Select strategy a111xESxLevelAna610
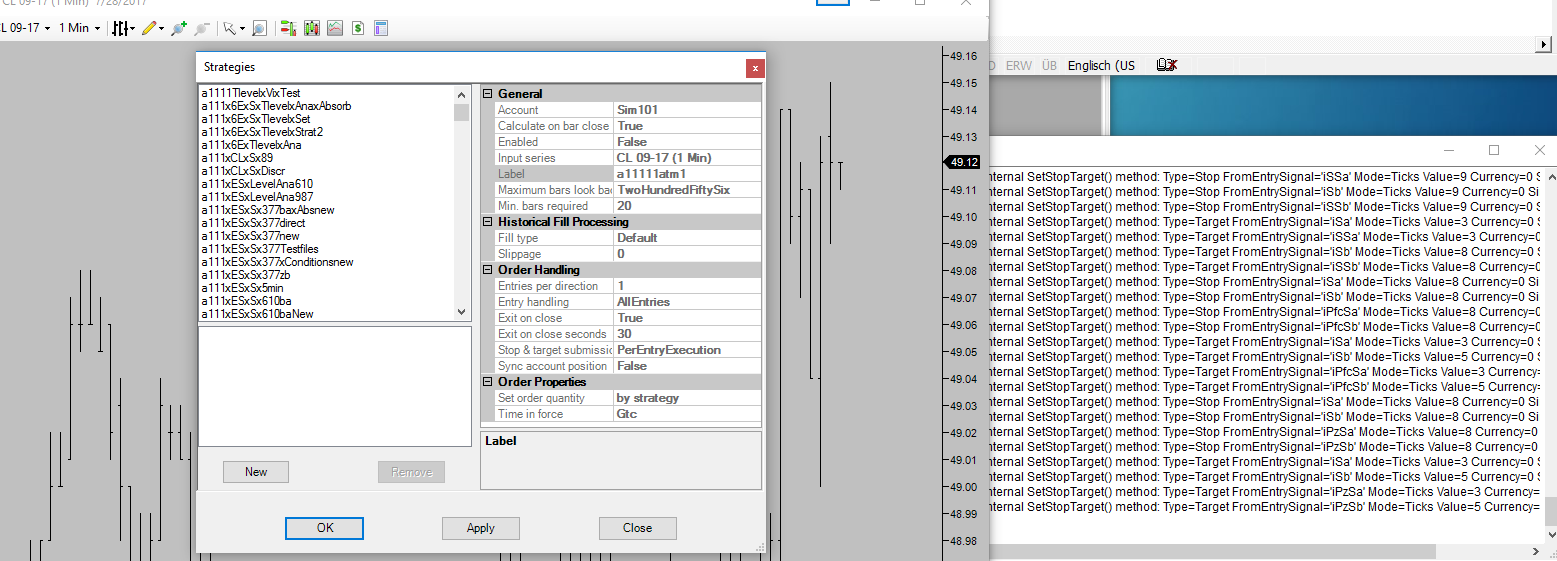This screenshot has width=1557, height=561. point(257,184)
